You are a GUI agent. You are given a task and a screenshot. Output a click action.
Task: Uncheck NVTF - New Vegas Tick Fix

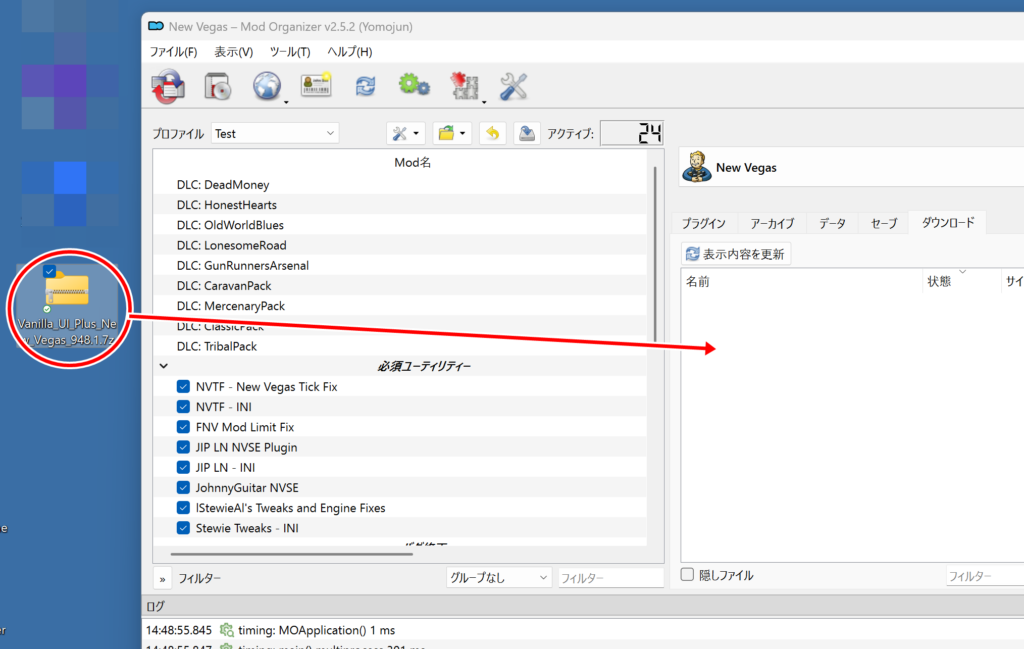click(x=183, y=387)
